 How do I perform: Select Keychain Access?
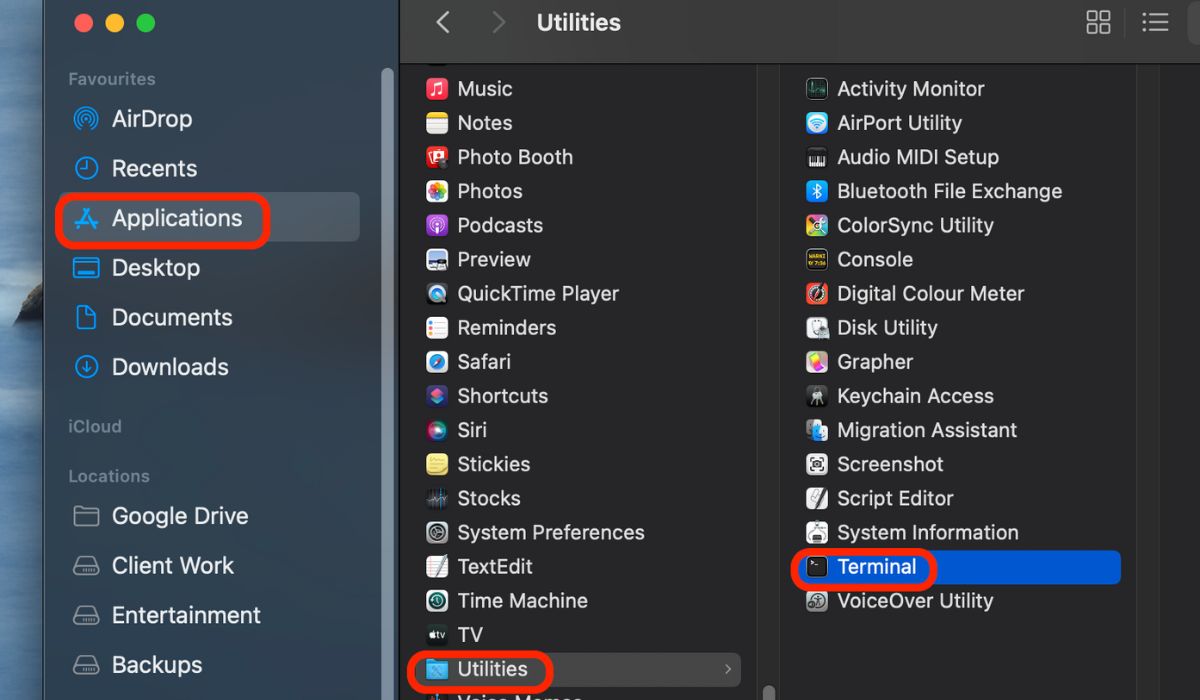(x=916, y=396)
